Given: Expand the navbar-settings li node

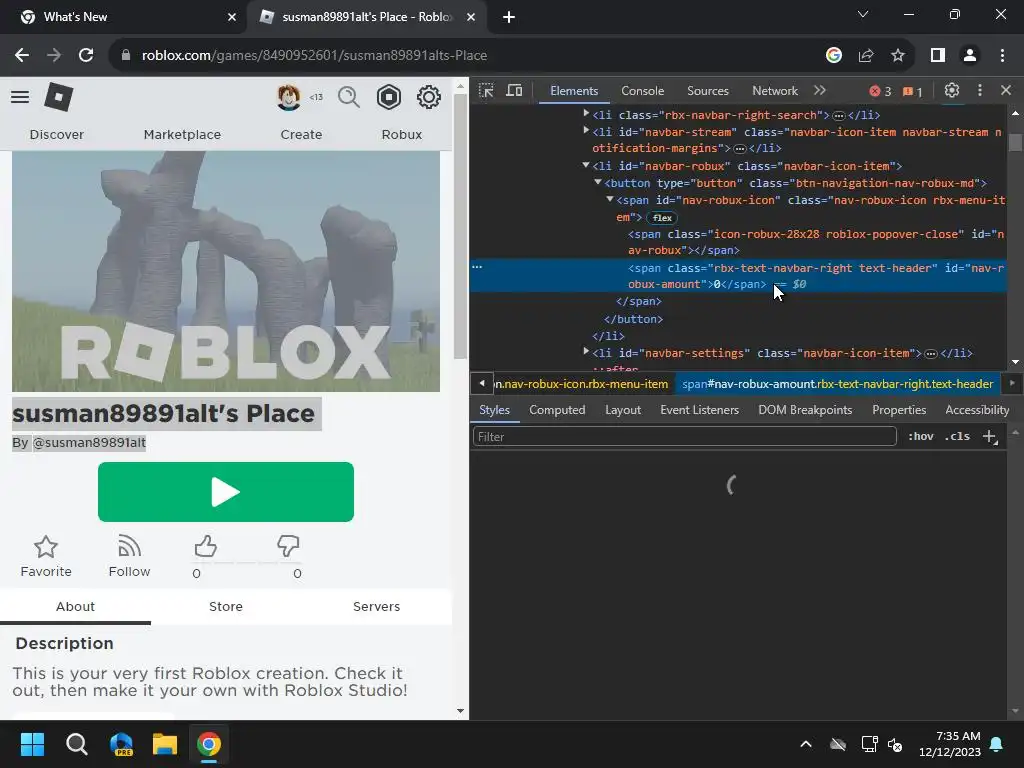Looking at the screenshot, I should [586, 352].
